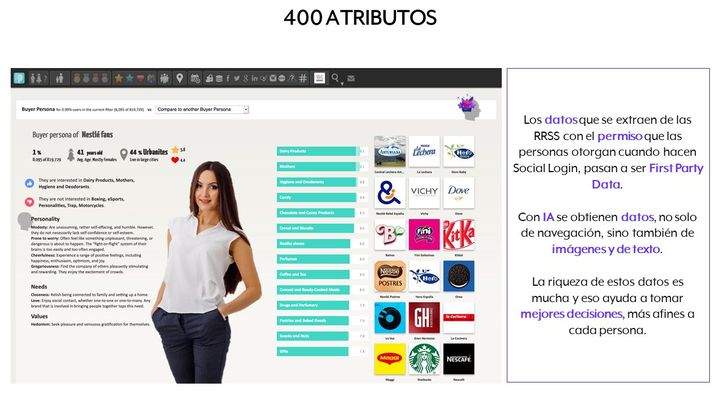Click the 'Nestlé fans' persona title
The image size is (720, 405).
tap(97, 135)
